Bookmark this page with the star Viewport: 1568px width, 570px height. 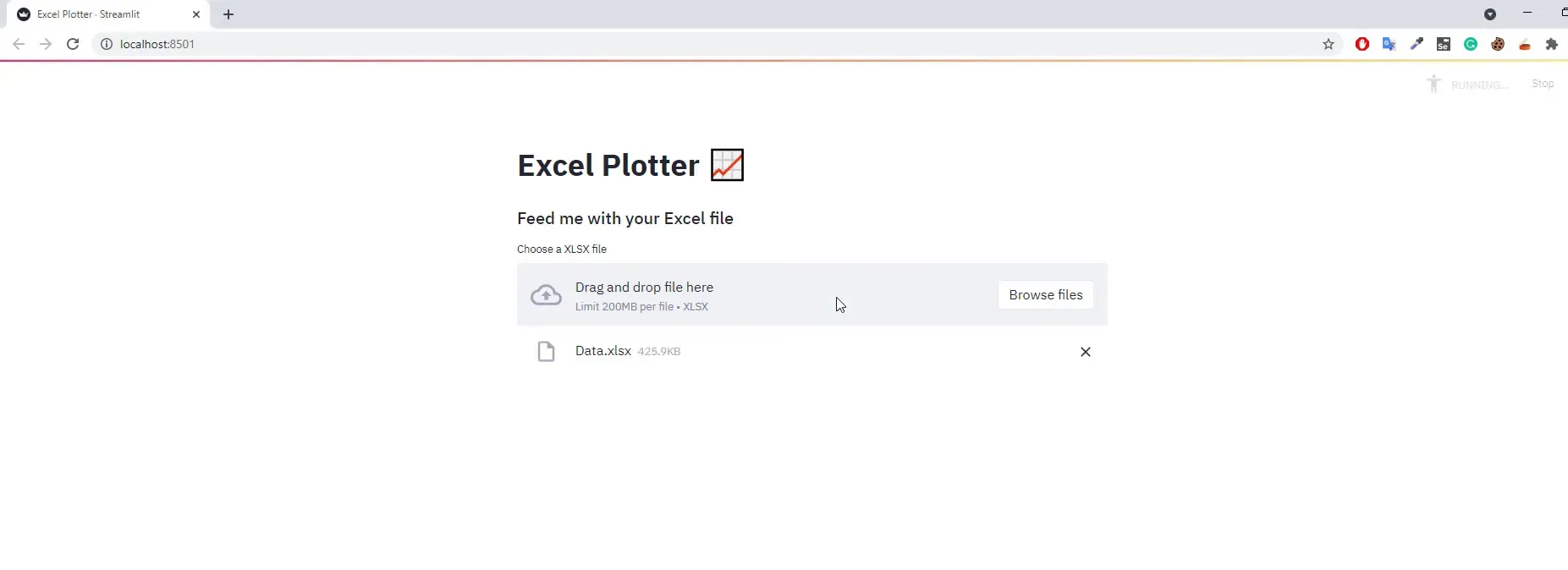[1329, 44]
